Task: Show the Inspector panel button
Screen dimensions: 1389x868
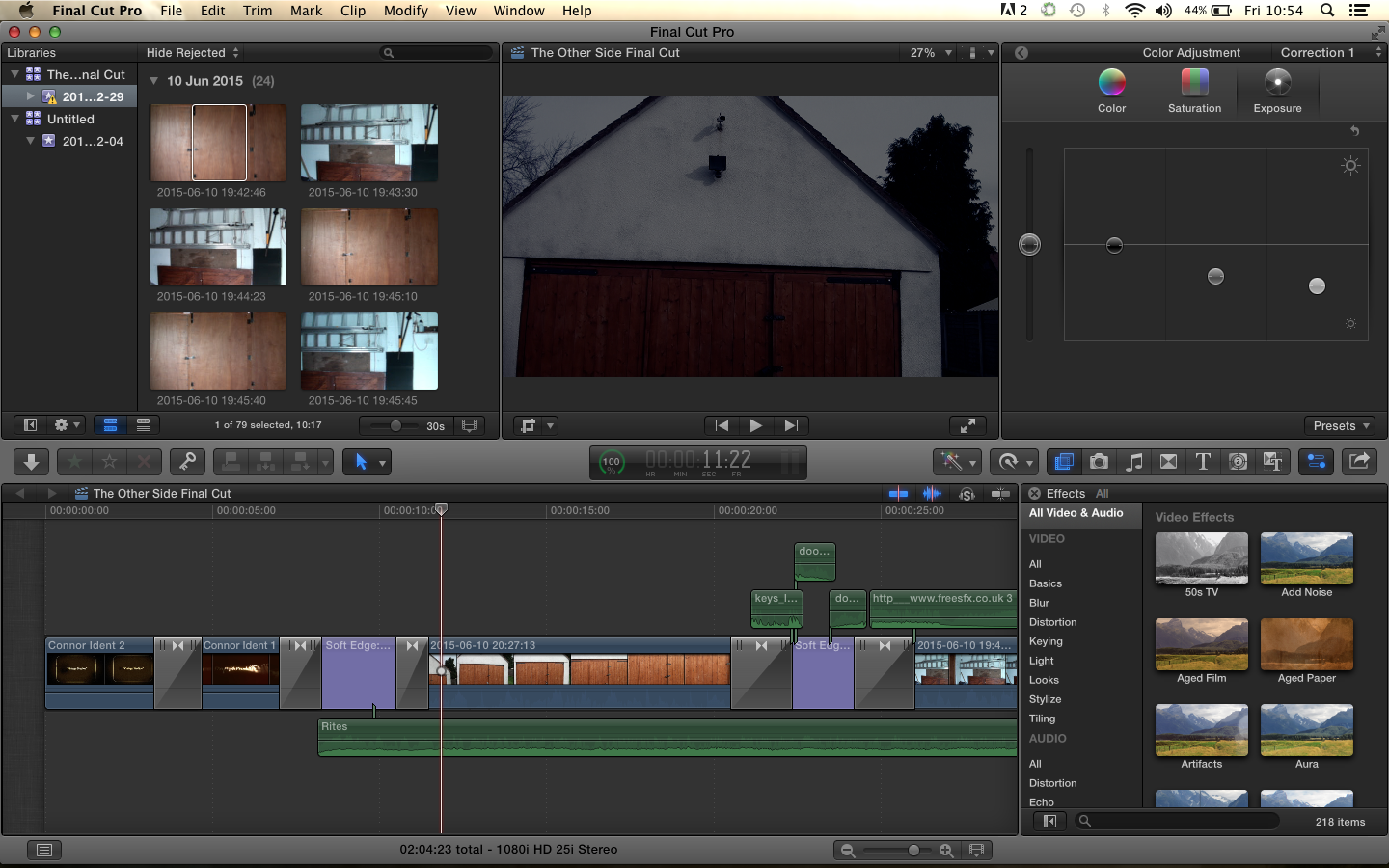Action: [x=1317, y=462]
